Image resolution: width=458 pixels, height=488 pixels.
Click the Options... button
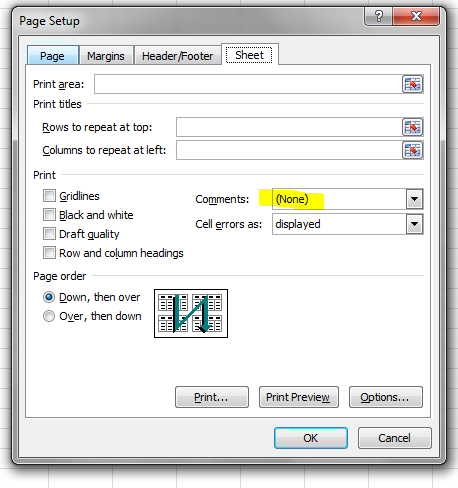pyautogui.click(x=386, y=397)
